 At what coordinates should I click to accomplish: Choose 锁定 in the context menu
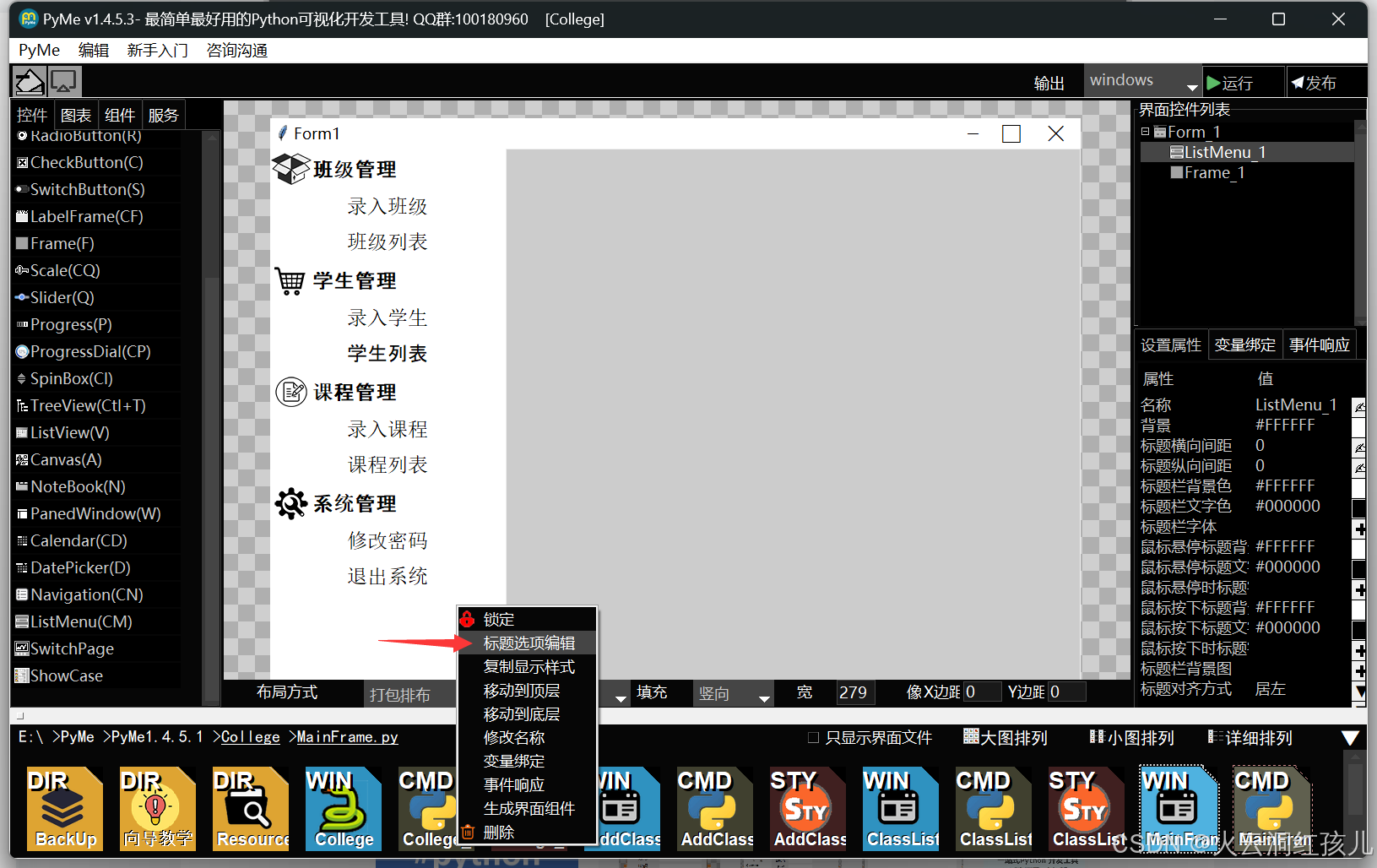tap(528, 619)
